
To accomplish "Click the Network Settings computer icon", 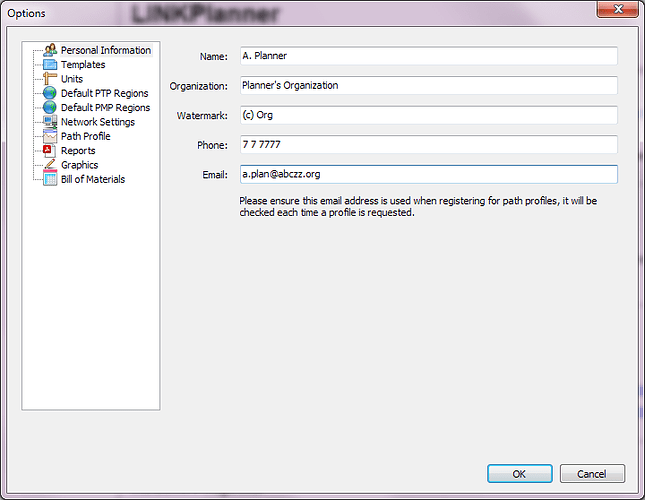I will tap(50, 122).
